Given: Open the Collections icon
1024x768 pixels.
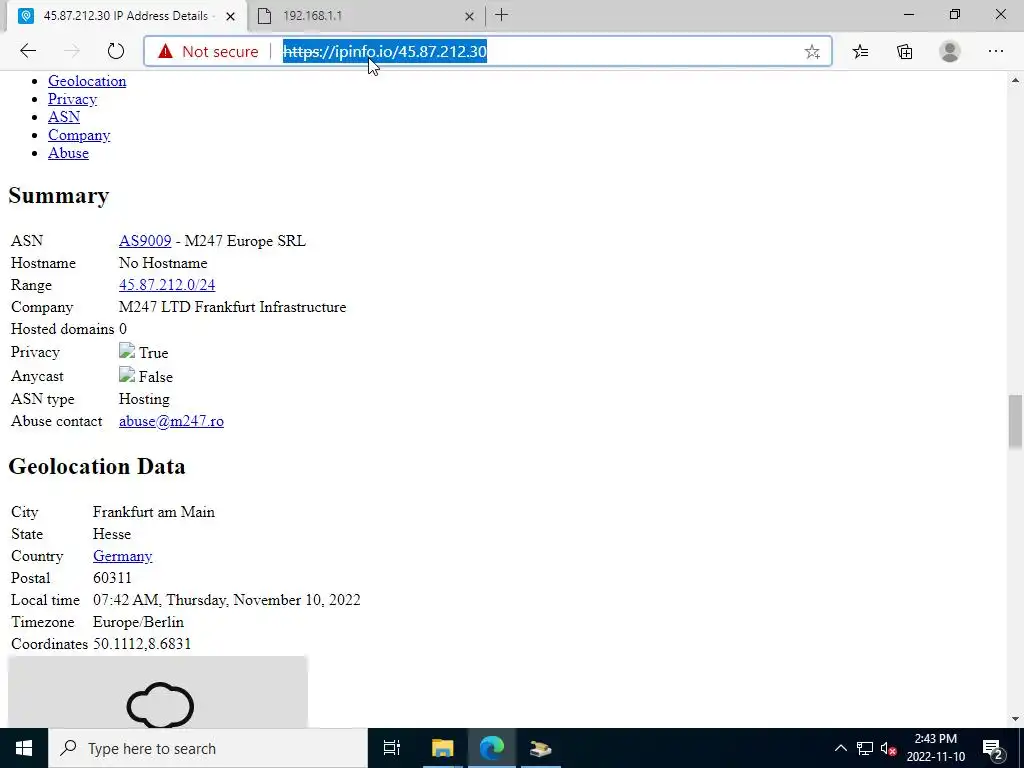Looking at the screenshot, I should (x=904, y=51).
